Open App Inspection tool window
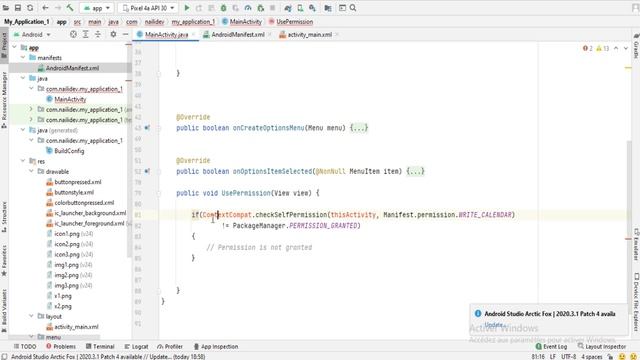This screenshot has width=640, height=360. pos(216,347)
